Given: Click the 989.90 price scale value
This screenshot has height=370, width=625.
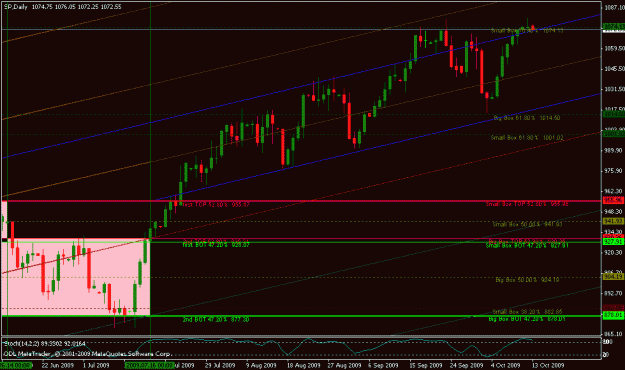Looking at the screenshot, I should [x=613, y=150].
